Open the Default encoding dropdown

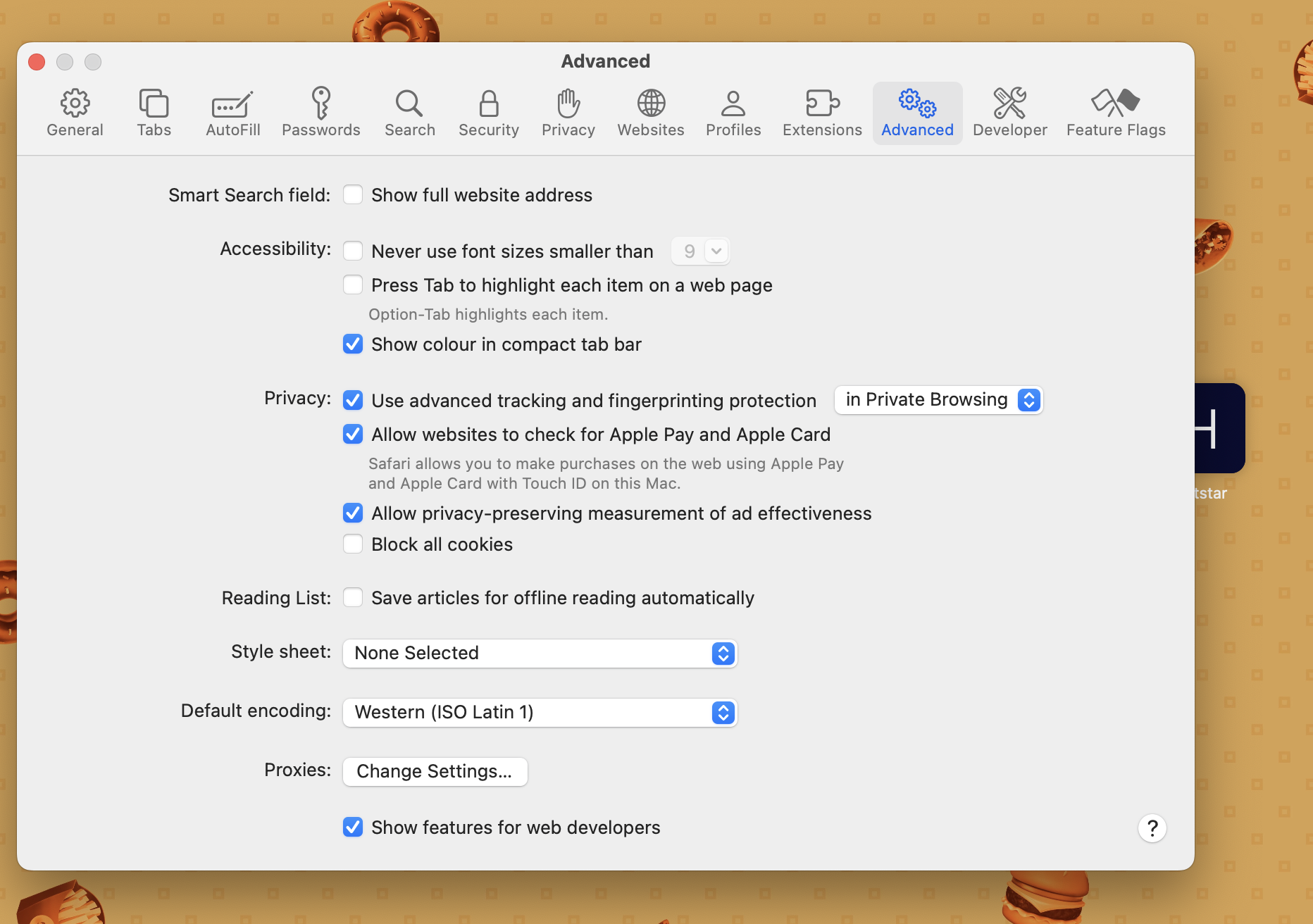click(539, 712)
